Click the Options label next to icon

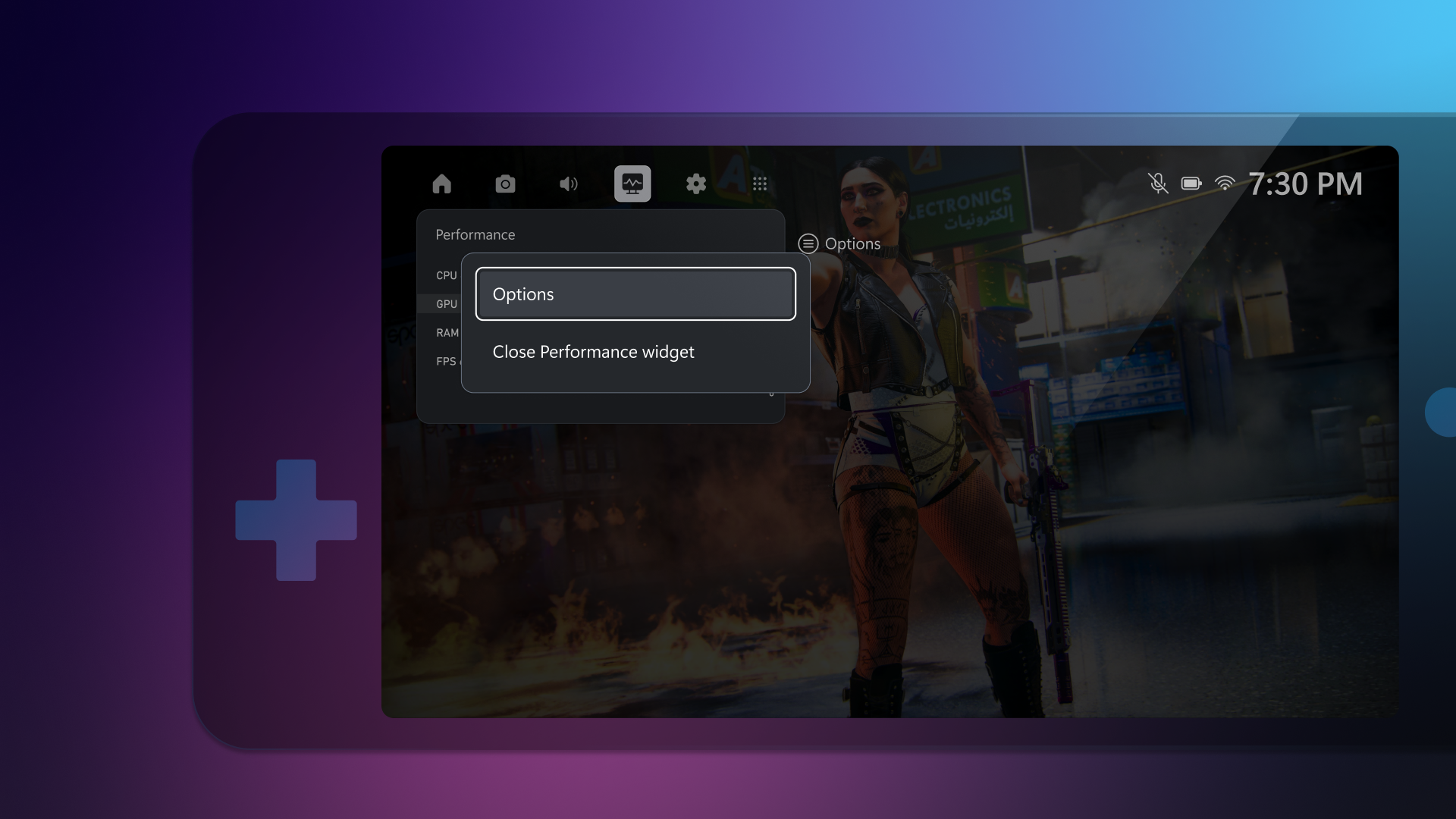tap(852, 243)
